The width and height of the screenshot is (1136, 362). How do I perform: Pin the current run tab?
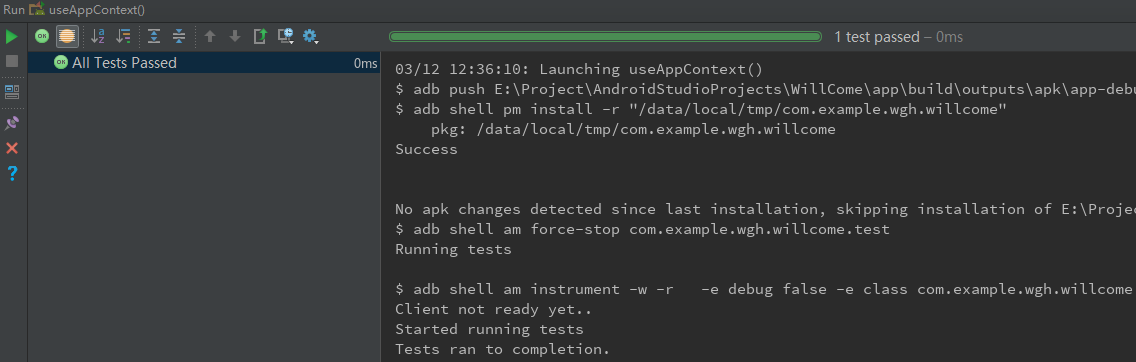tap(12, 123)
